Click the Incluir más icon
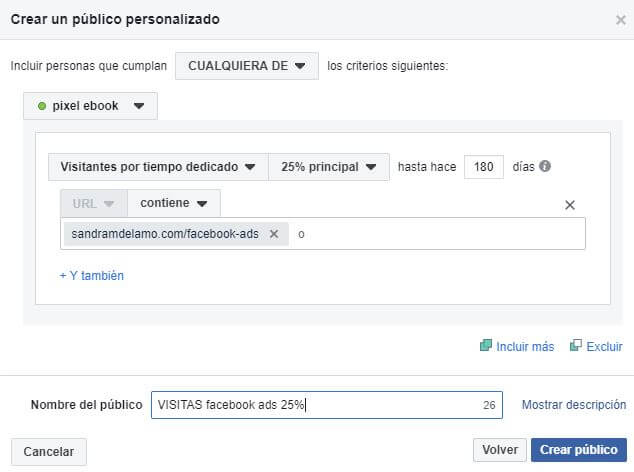Viewport: 634px width, 472px height. tap(486, 346)
